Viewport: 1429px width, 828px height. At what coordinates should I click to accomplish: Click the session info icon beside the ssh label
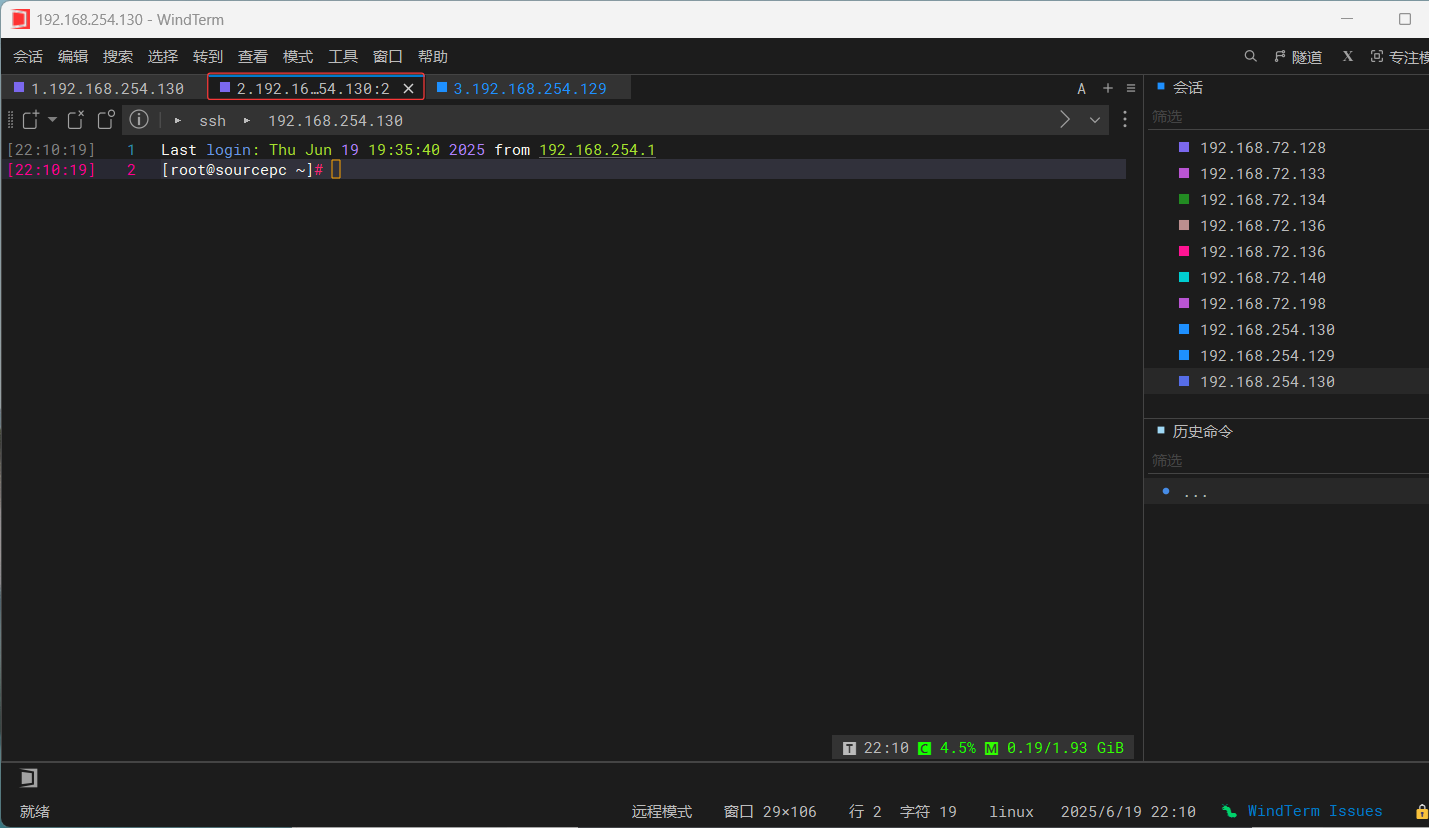[x=138, y=120]
